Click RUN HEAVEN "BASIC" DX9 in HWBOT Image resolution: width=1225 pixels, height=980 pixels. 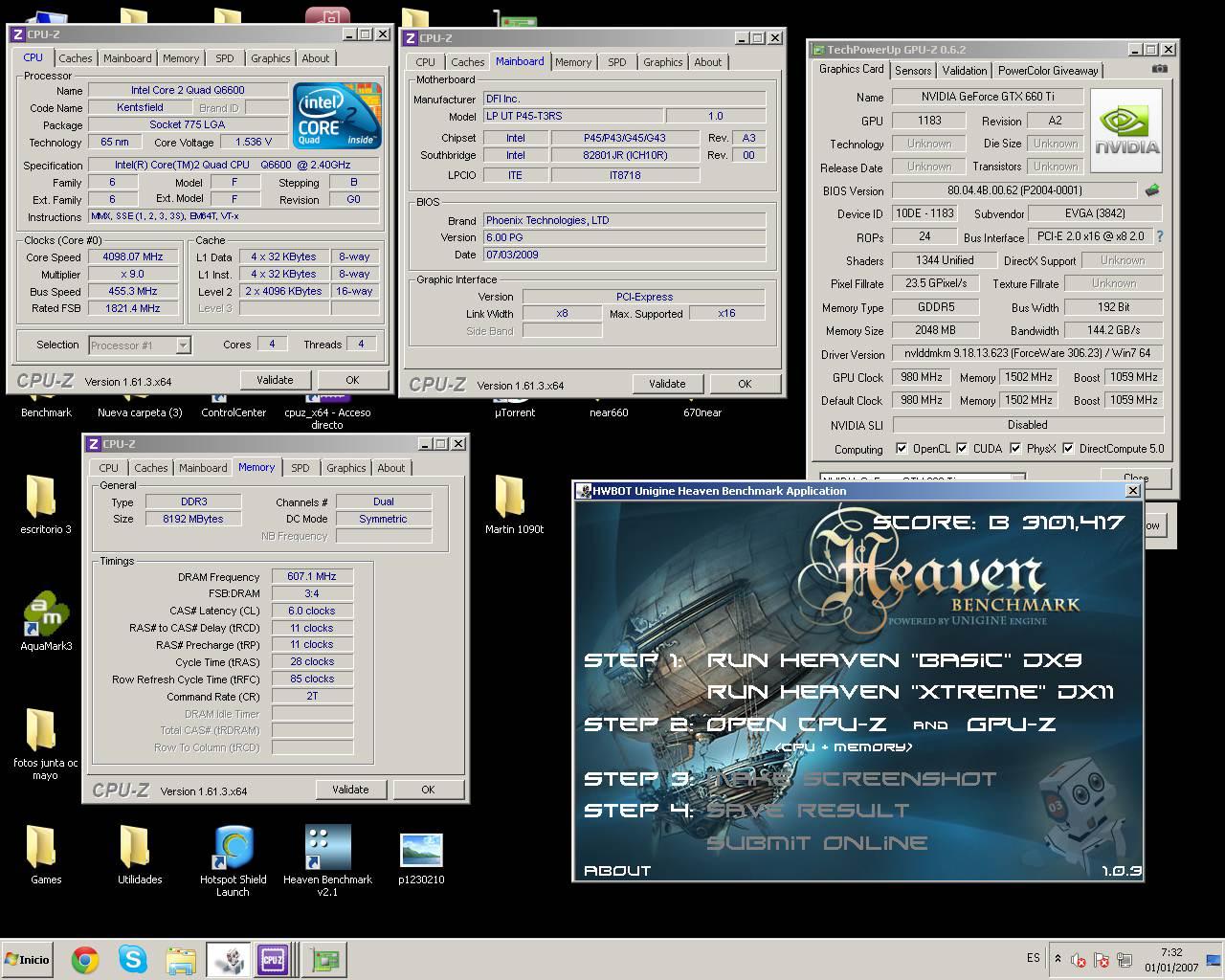894,660
